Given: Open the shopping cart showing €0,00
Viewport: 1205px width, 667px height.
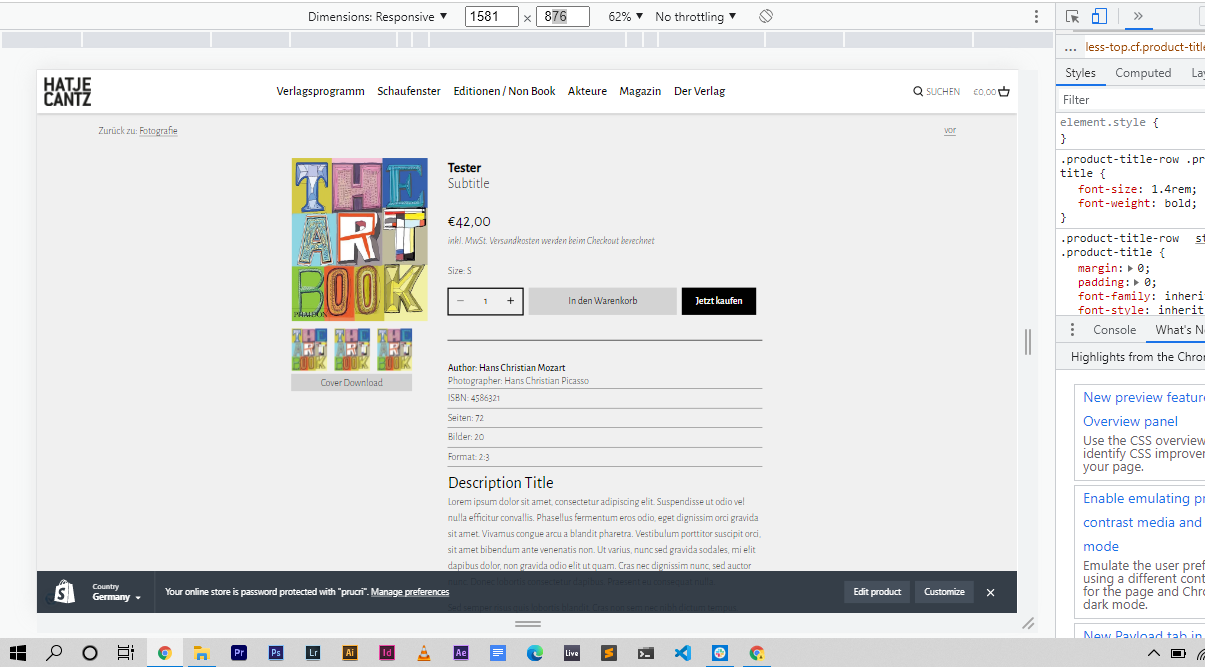Looking at the screenshot, I should click(991, 92).
